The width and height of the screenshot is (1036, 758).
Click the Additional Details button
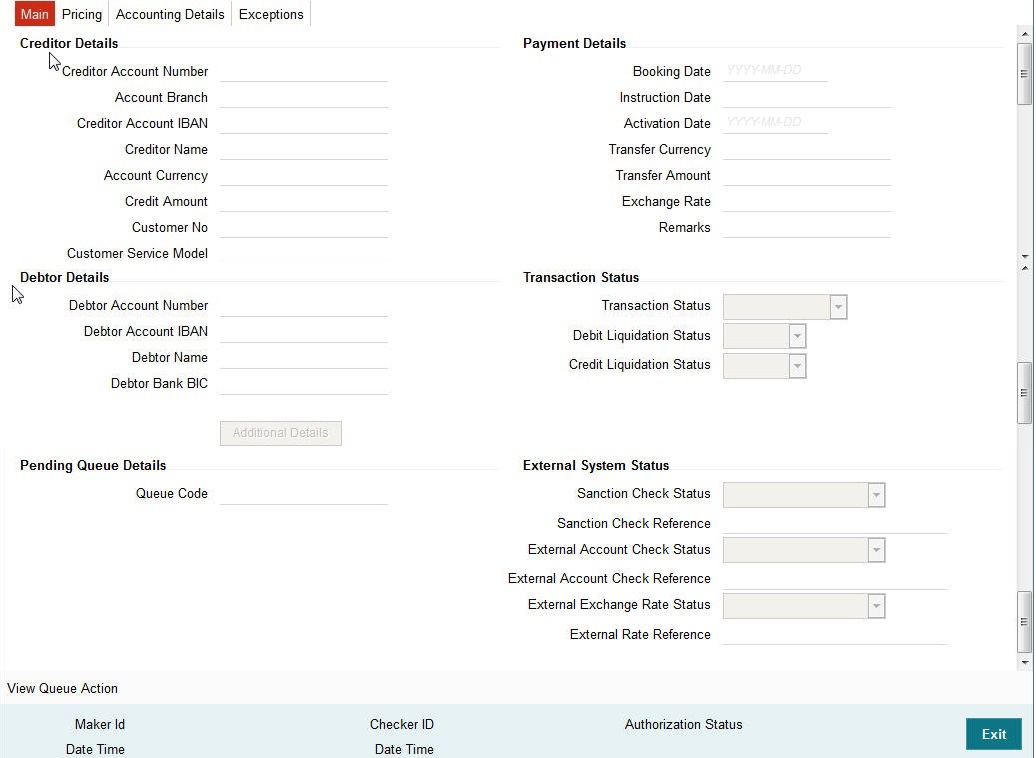[x=281, y=433]
